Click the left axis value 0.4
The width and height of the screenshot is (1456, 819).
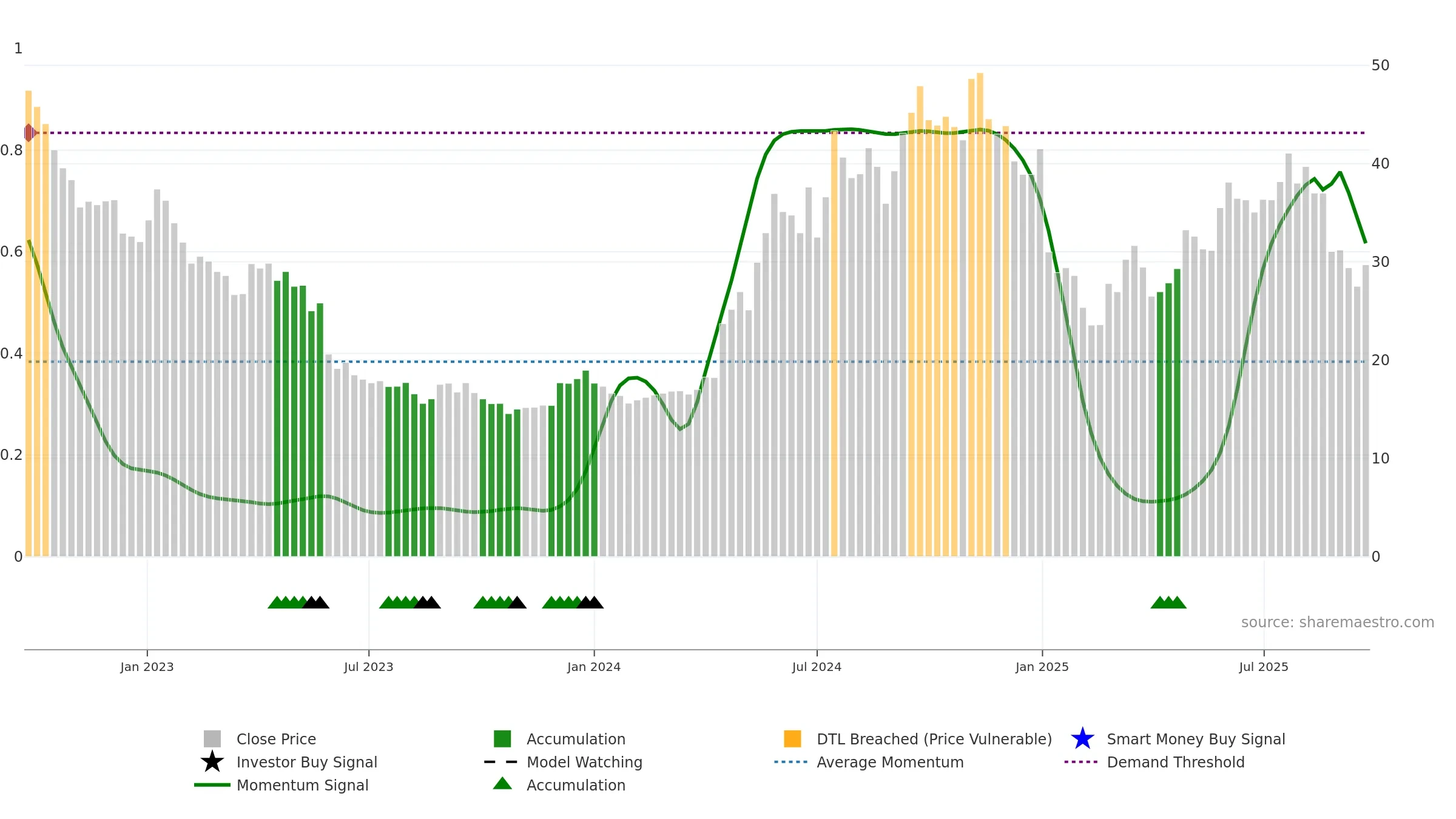pos(12,354)
